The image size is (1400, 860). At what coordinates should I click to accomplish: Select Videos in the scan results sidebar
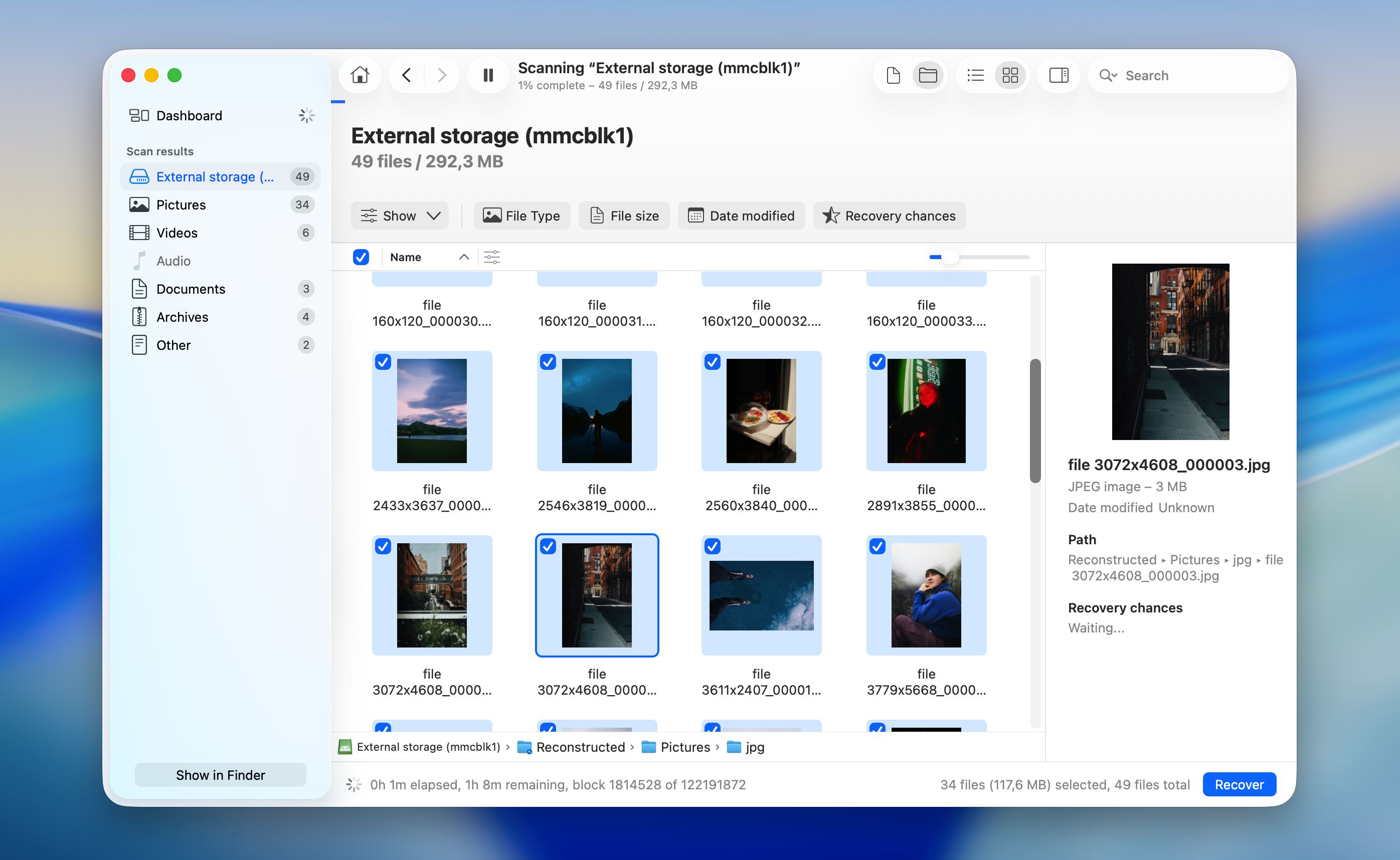[177, 233]
